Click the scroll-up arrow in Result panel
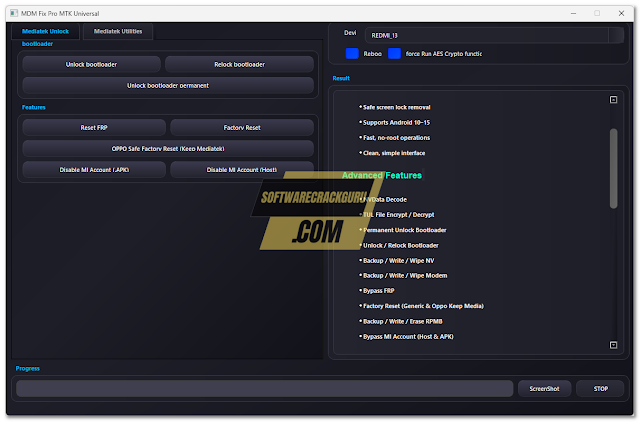Screen dimensions: 640x422 (x=613, y=99)
